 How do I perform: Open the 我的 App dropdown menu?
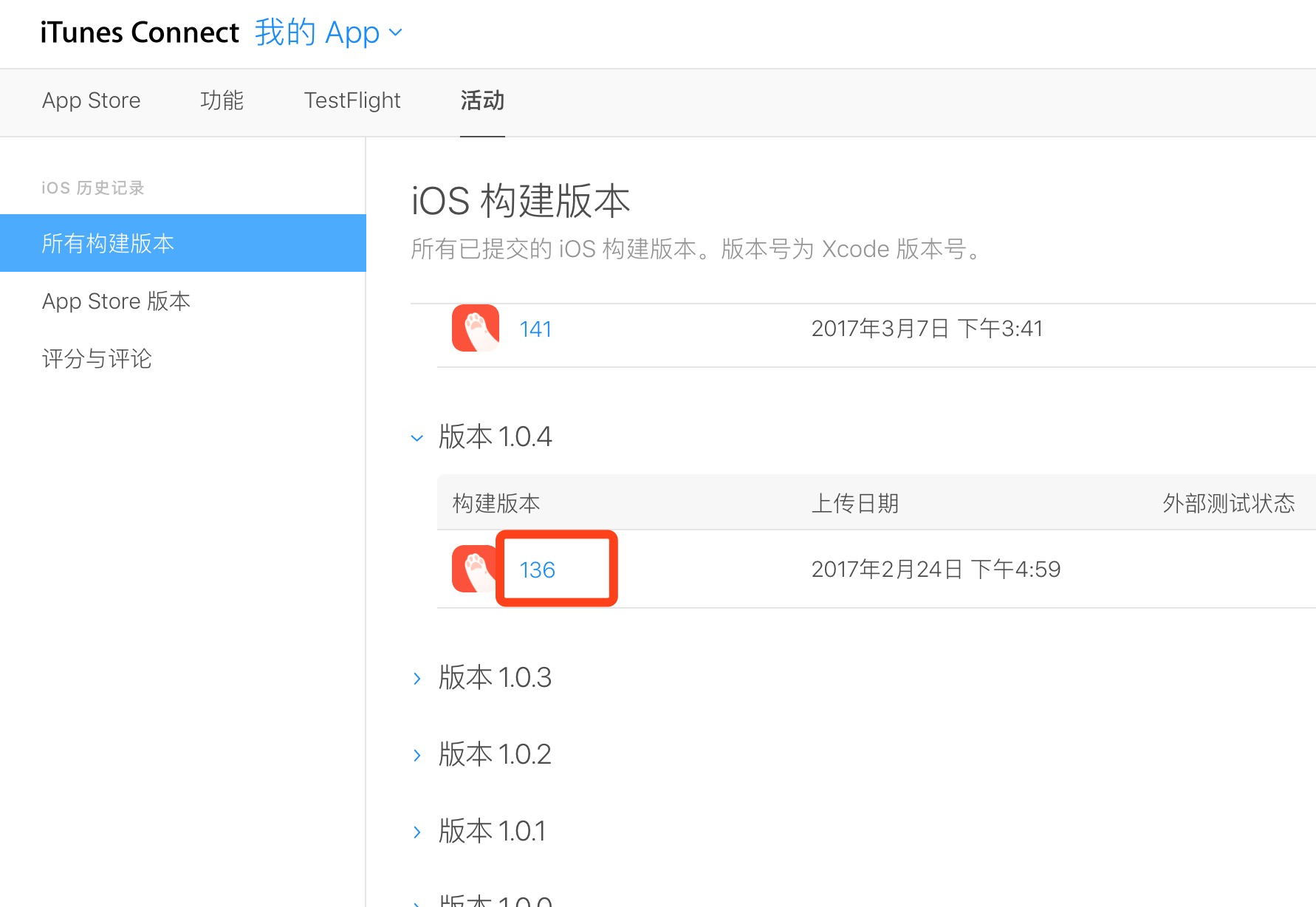(x=329, y=32)
